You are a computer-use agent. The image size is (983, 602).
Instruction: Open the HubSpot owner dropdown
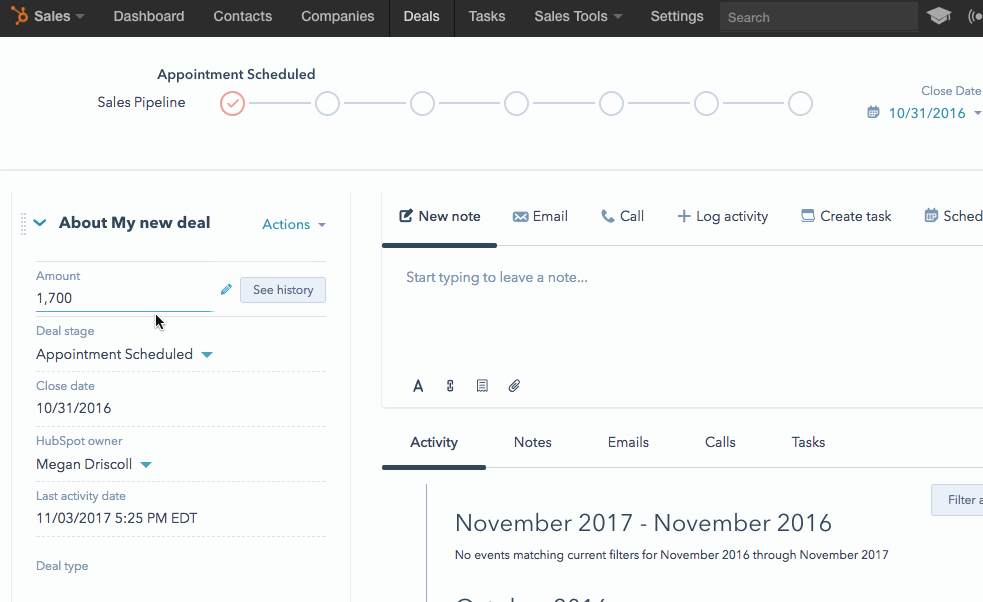(x=94, y=465)
